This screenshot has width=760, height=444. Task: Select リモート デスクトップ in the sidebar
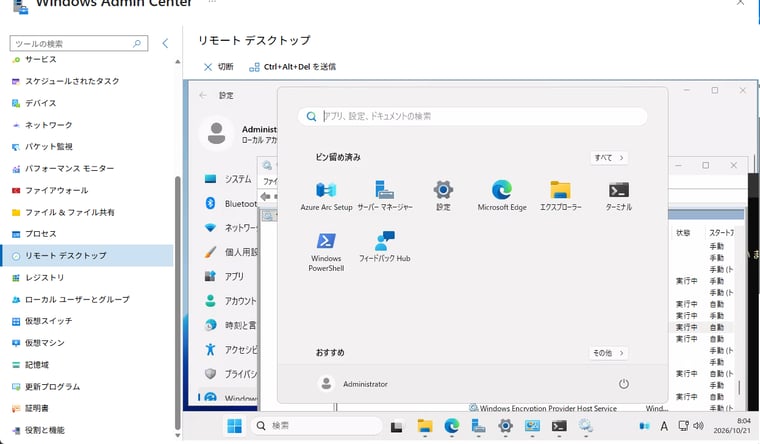click(x=87, y=255)
